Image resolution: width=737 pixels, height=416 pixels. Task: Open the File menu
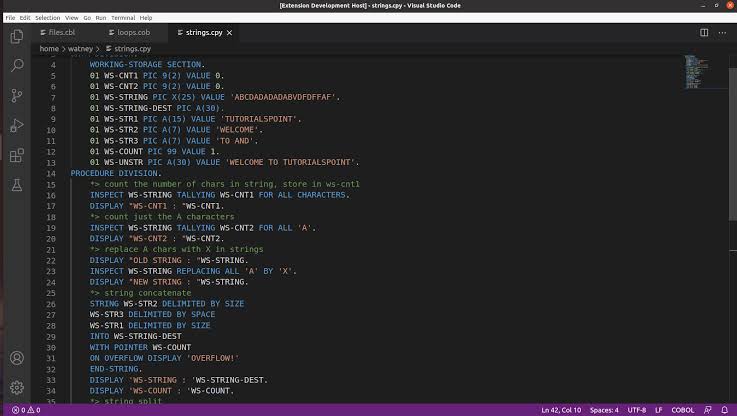coord(10,18)
